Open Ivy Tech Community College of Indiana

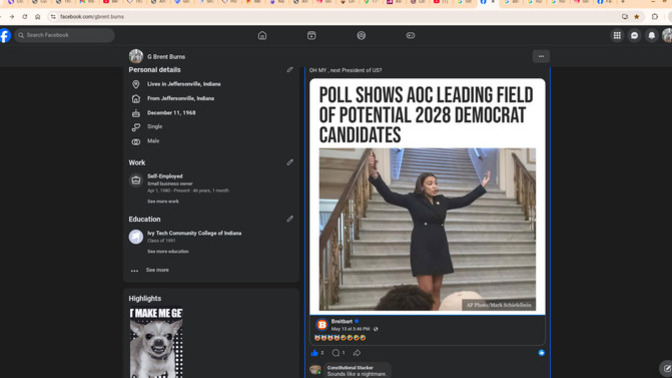tap(195, 233)
